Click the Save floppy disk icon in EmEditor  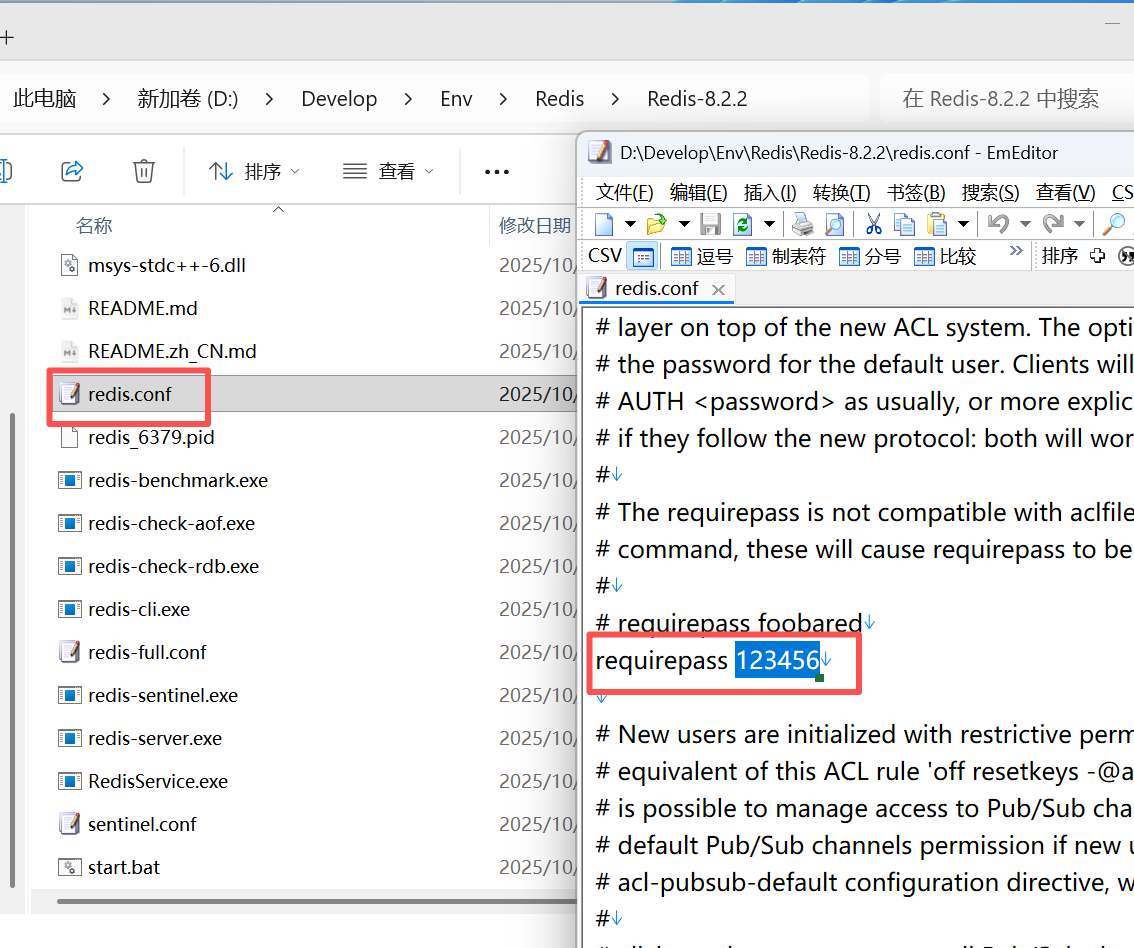pos(710,224)
